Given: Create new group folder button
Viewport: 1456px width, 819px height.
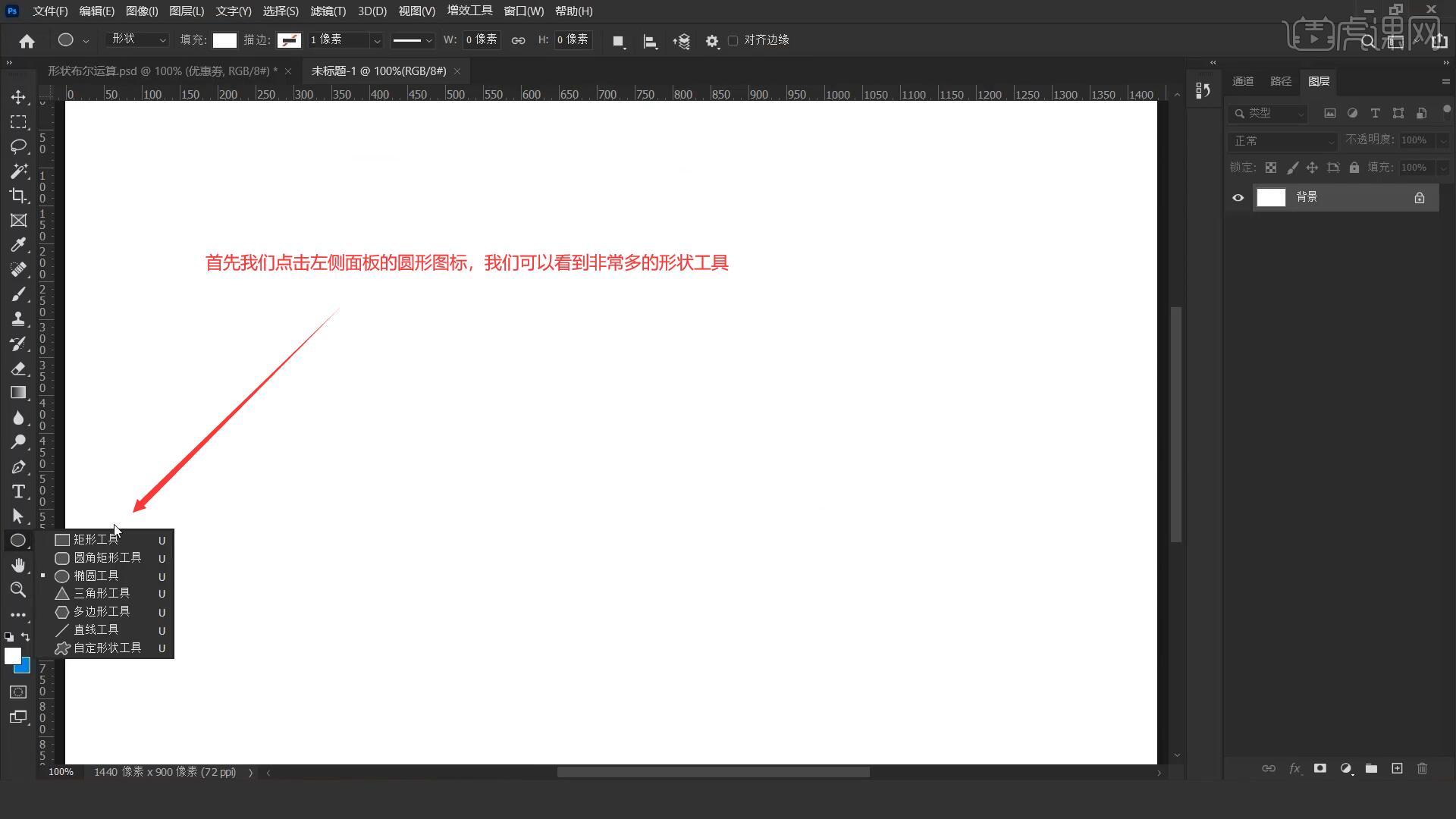Looking at the screenshot, I should [1371, 769].
